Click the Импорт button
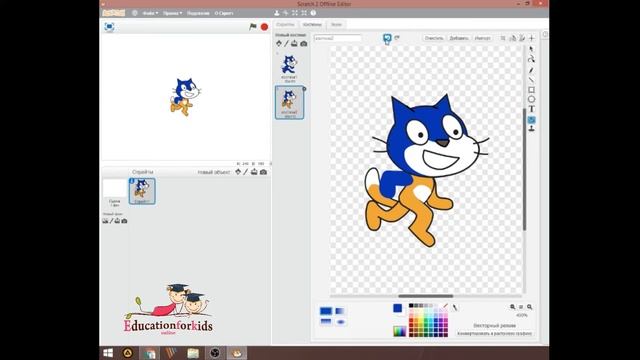The image size is (640, 360). pyautogui.click(x=482, y=38)
